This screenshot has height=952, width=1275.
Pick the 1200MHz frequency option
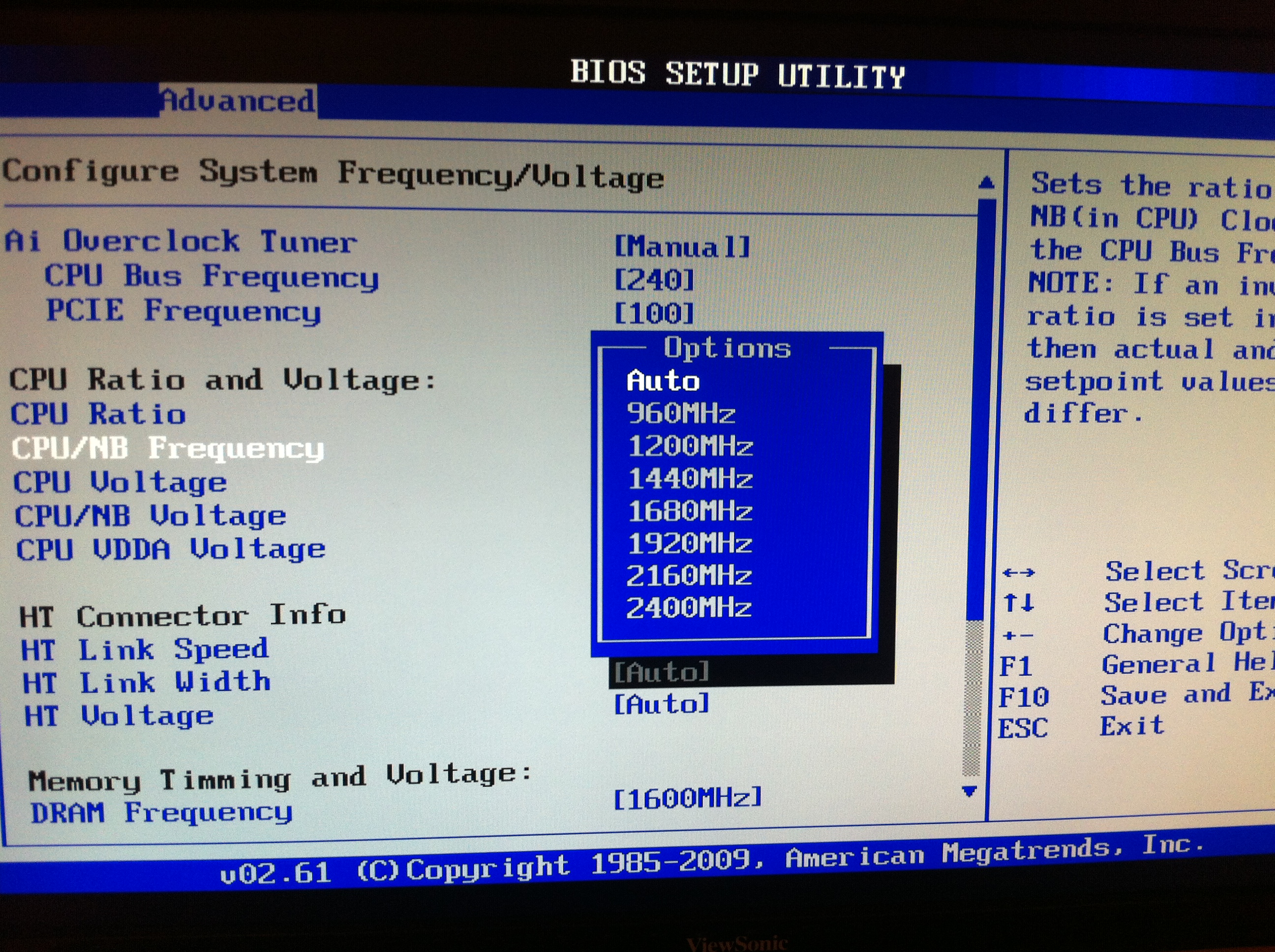[x=690, y=446]
